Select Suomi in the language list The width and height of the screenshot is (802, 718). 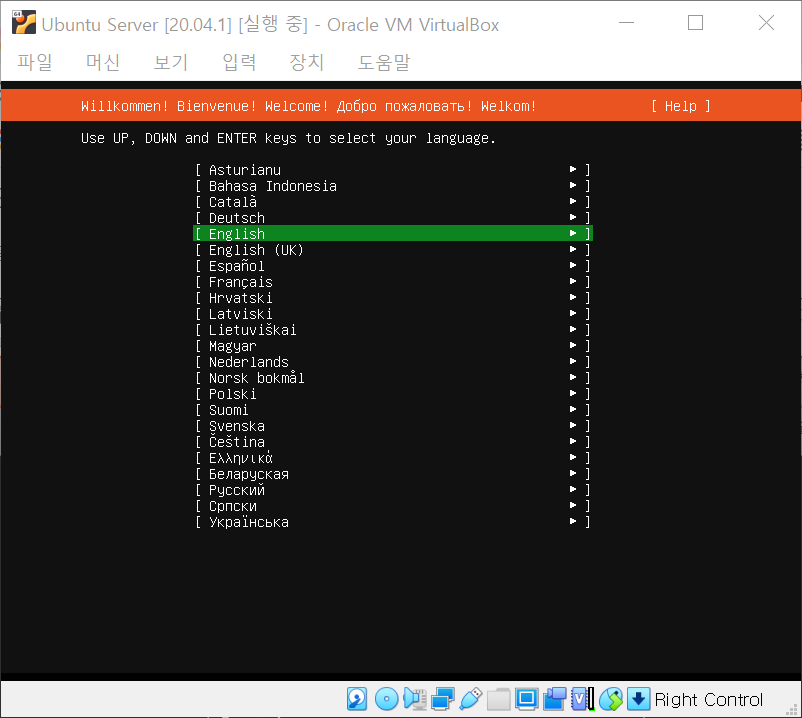393,410
